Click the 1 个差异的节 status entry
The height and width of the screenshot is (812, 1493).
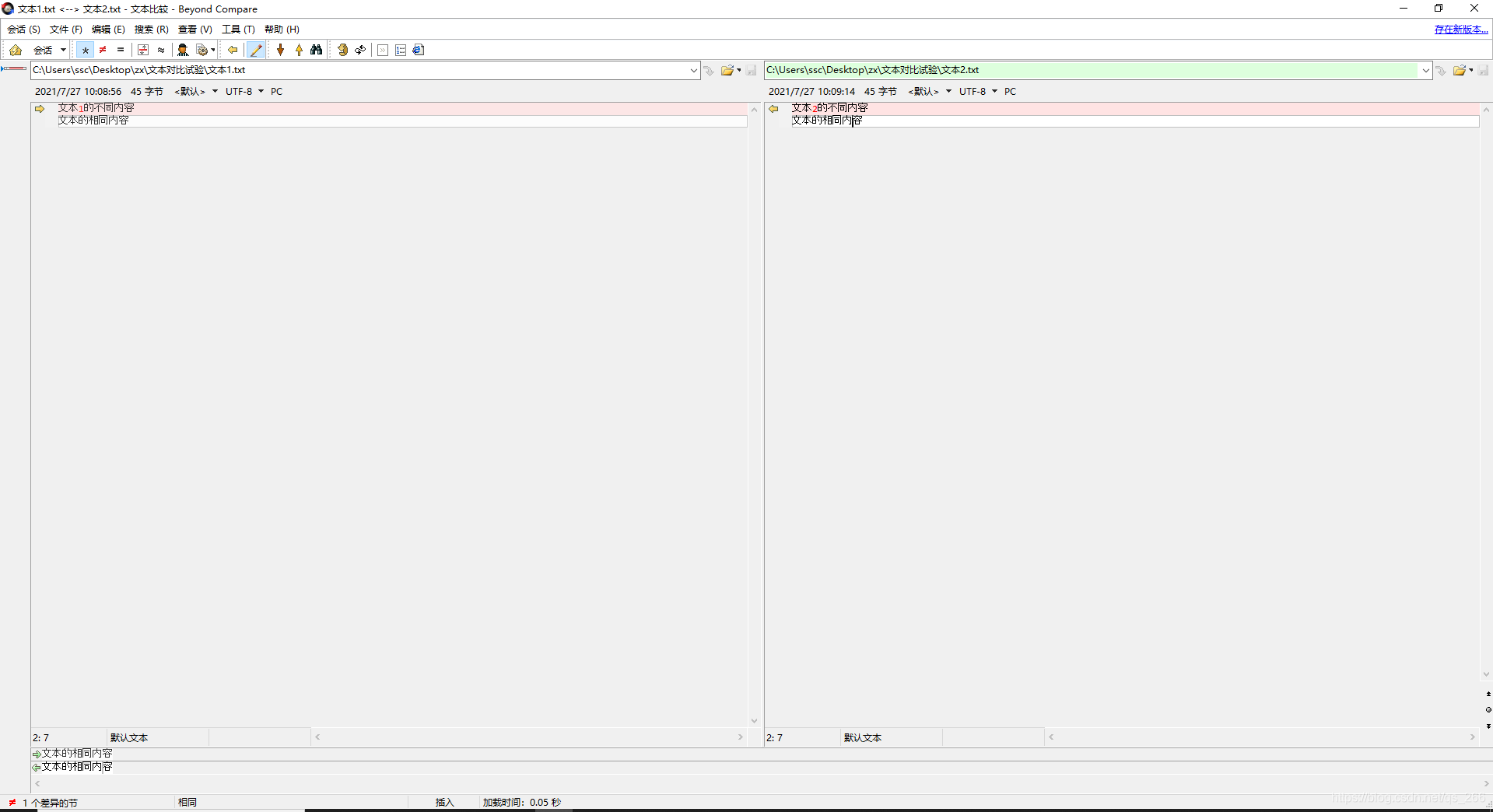pyautogui.click(x=50, y=803)
